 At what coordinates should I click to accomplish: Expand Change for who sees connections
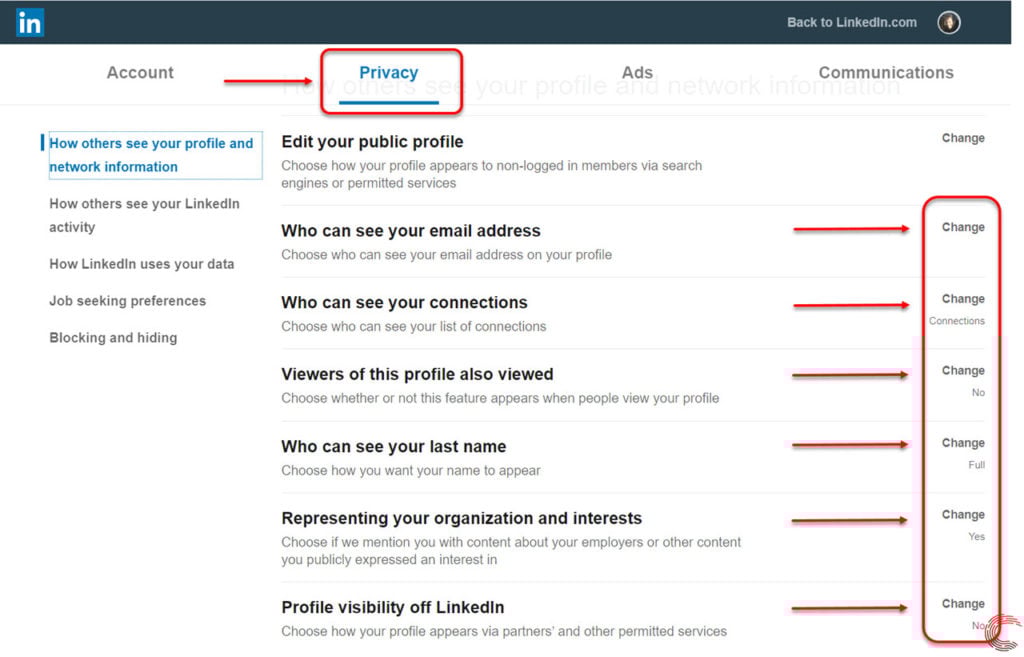click(x=963, y=298)
